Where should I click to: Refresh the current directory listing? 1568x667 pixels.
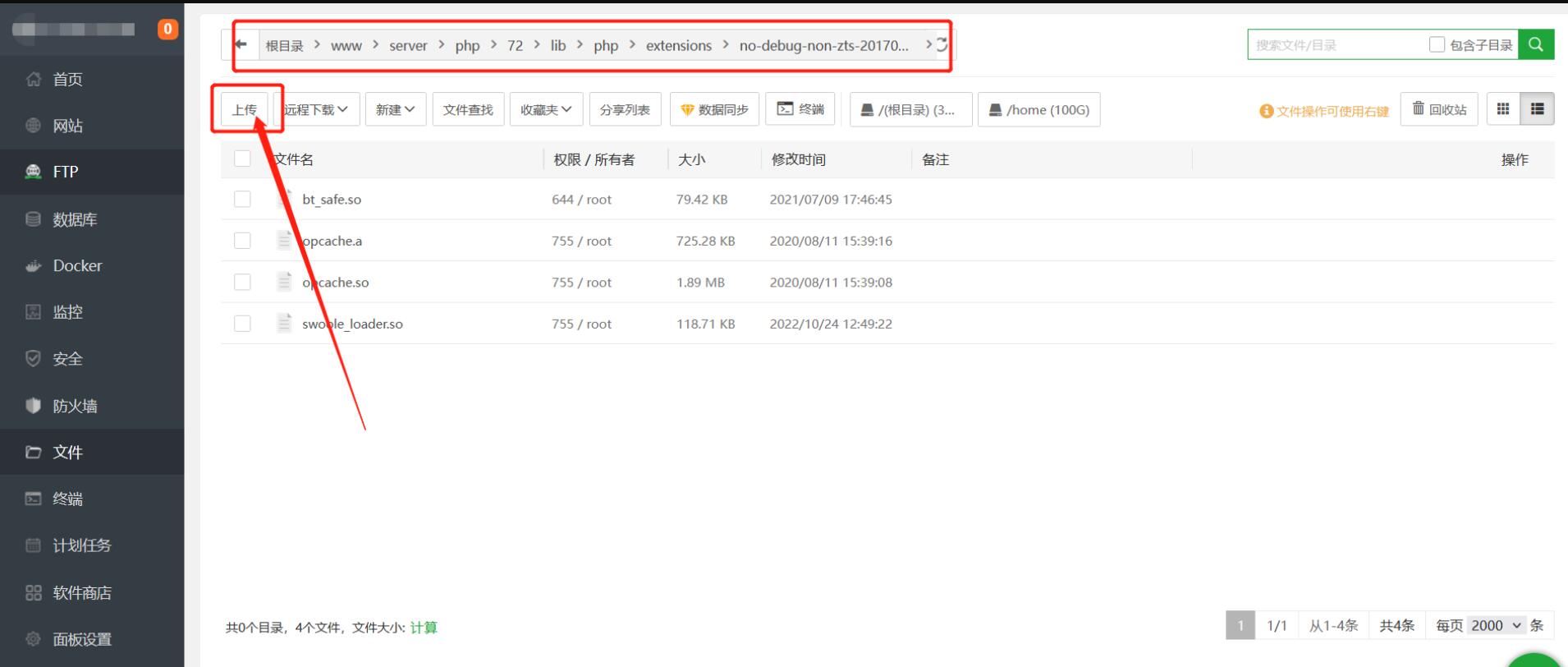click(x=942, y=45)
